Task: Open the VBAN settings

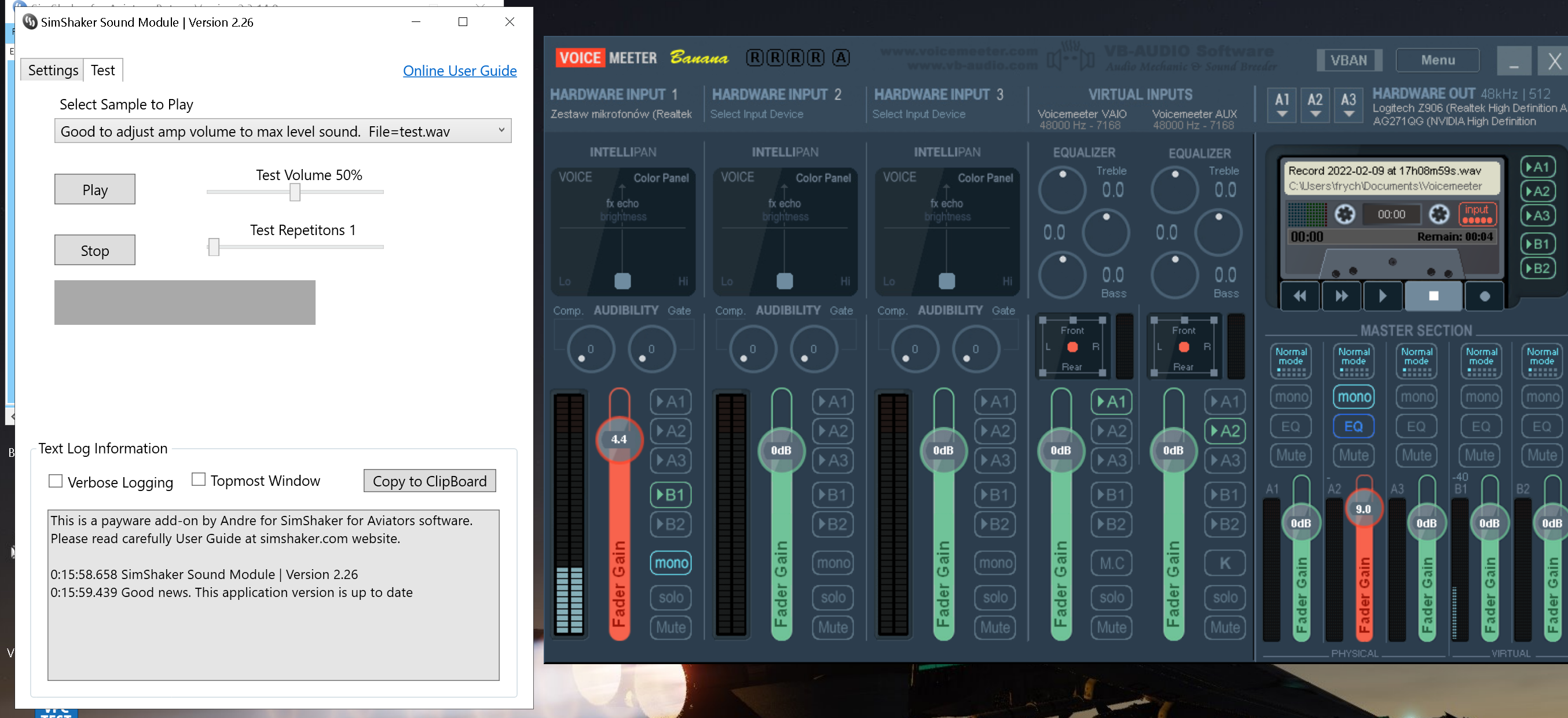Action: (x=1349, y=60)
